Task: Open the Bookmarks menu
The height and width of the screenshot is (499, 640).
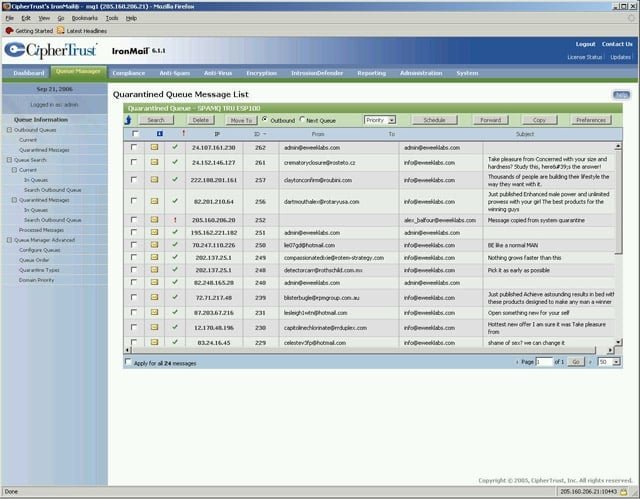Action: point(84,18)
